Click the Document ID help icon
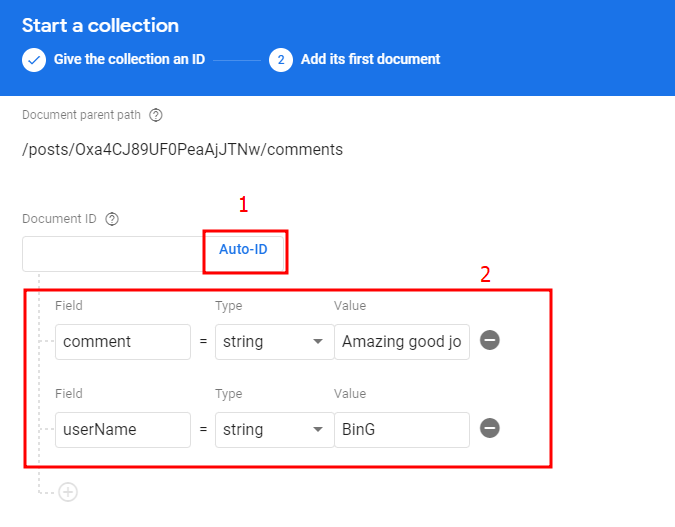675x527 pixels. pos(112,219)
